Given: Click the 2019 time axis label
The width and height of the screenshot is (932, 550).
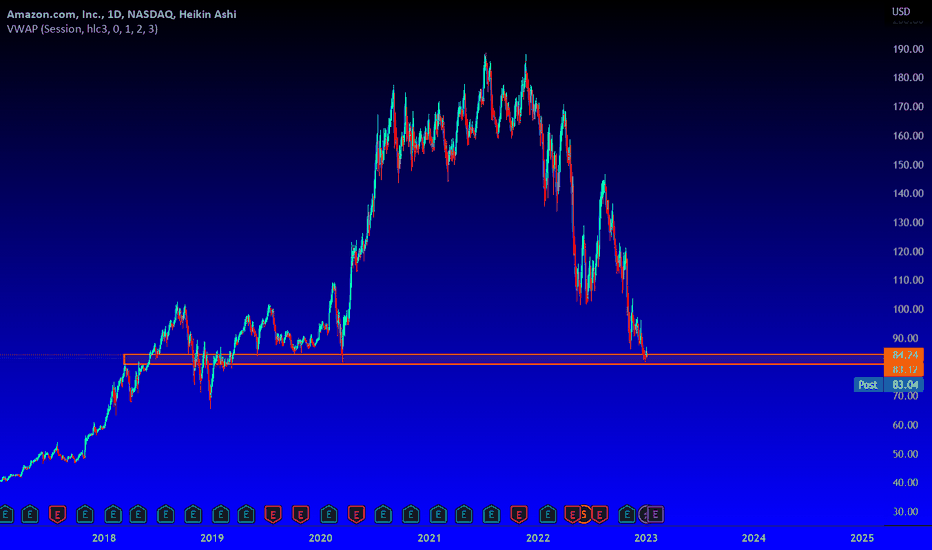Looking at the screenshot, I should (212, 538).
